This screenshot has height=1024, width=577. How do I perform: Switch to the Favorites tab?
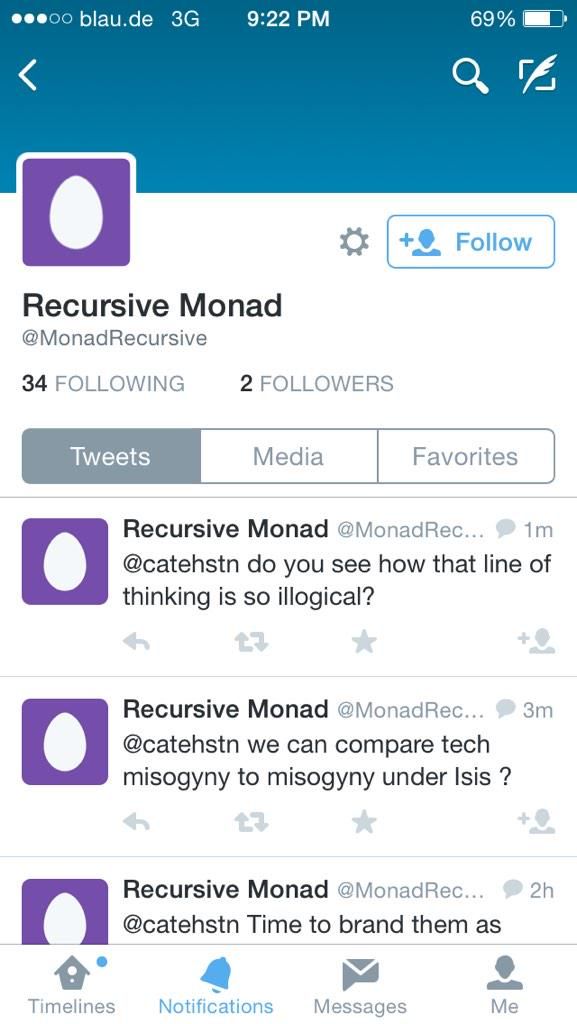465,456
